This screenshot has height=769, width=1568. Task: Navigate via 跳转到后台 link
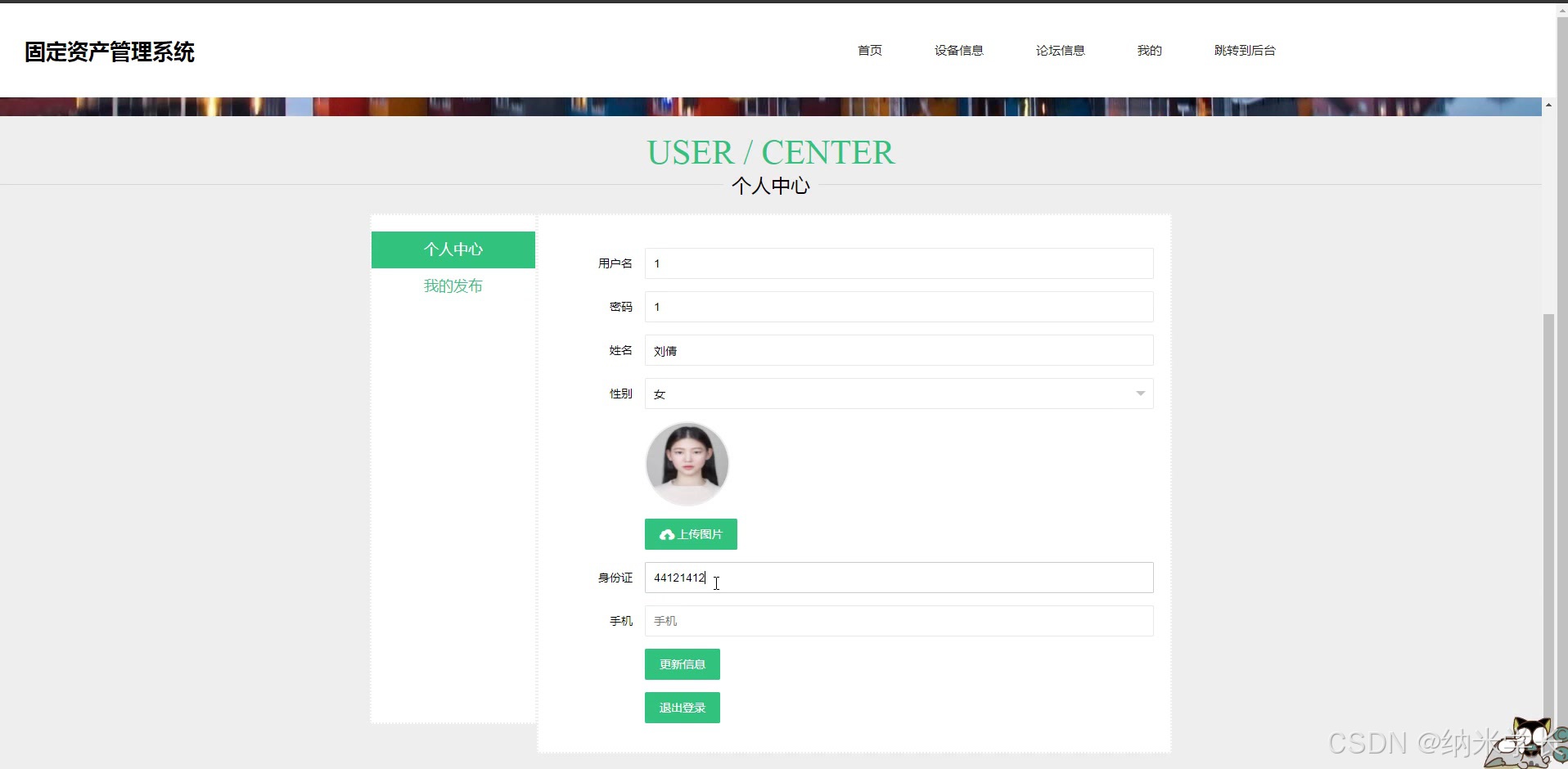click(1245, 50)
